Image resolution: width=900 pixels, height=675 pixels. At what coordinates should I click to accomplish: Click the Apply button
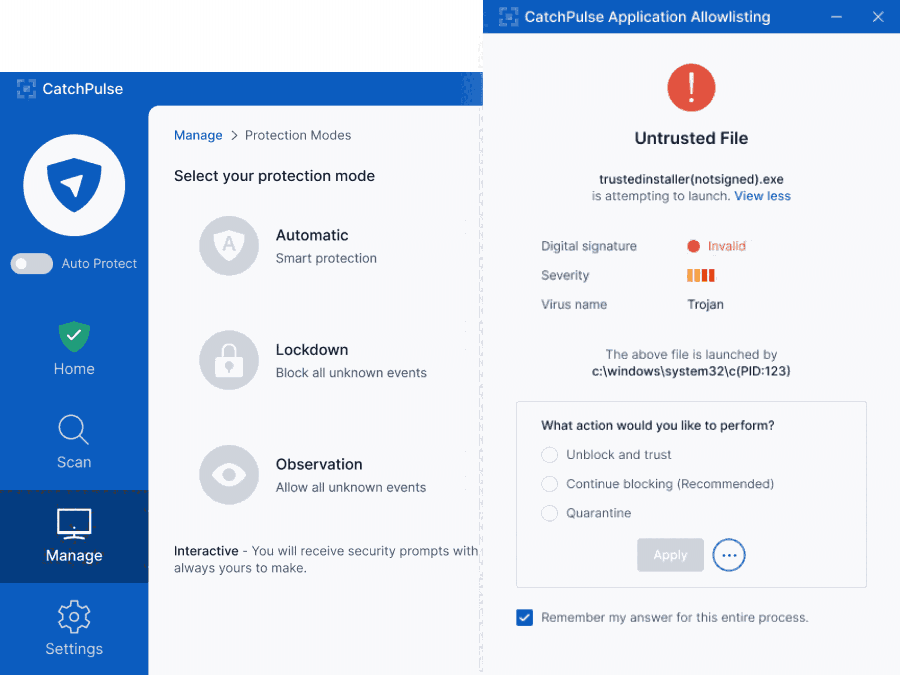click(670, 555)
